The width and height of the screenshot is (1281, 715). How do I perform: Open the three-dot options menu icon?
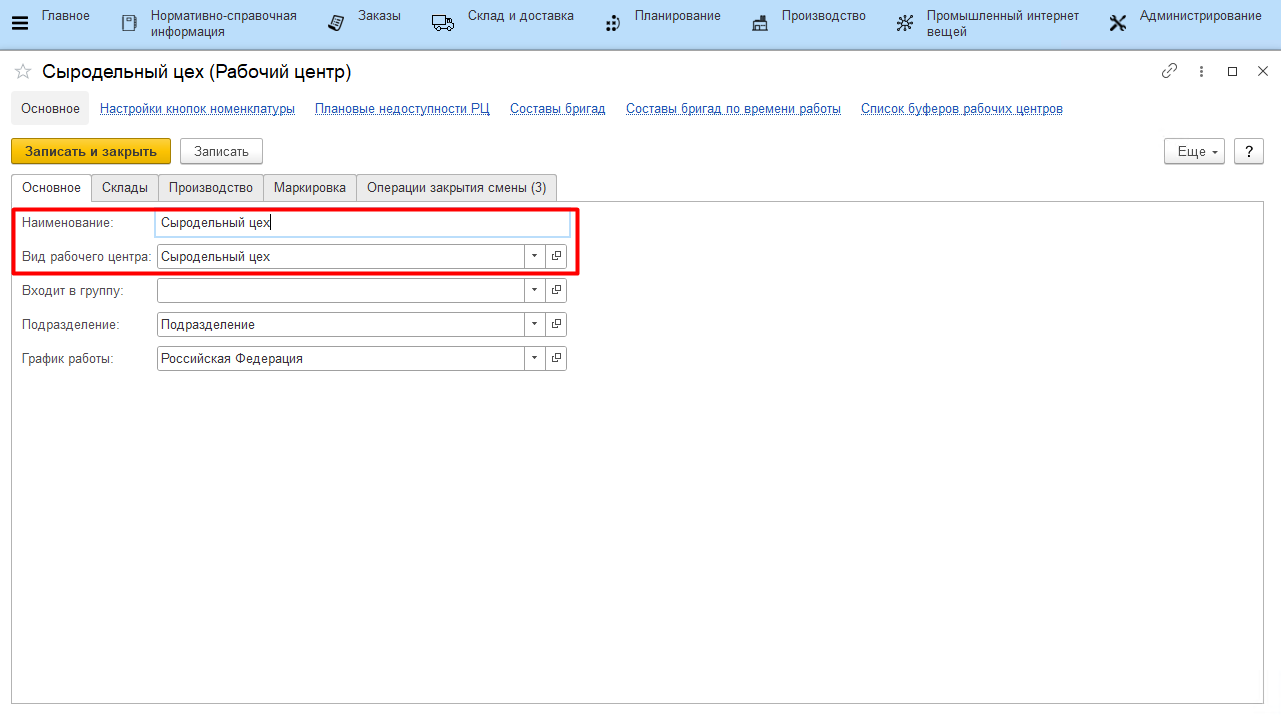point(1201,72)
